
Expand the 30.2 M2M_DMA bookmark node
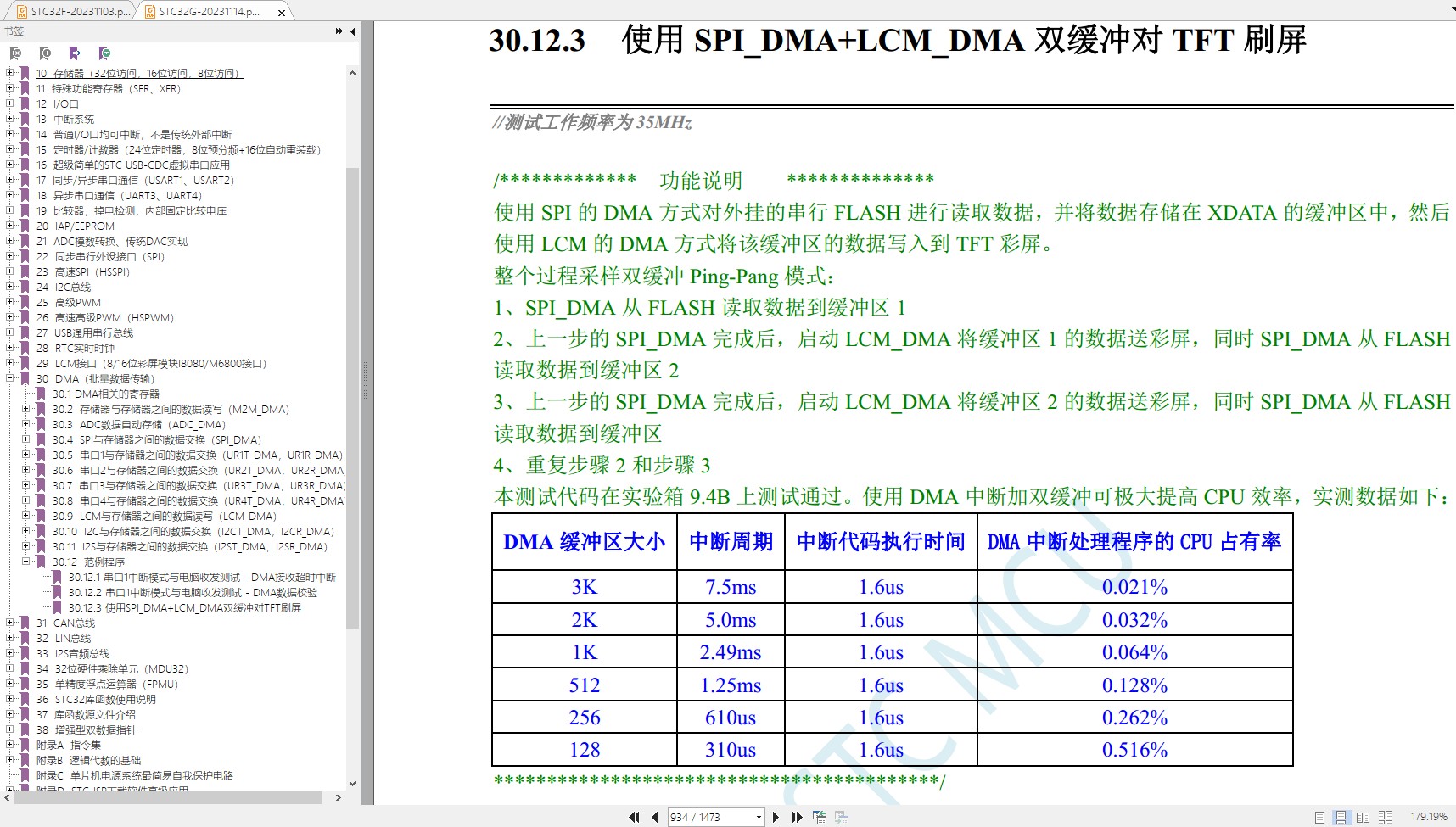tap(26, 410)
